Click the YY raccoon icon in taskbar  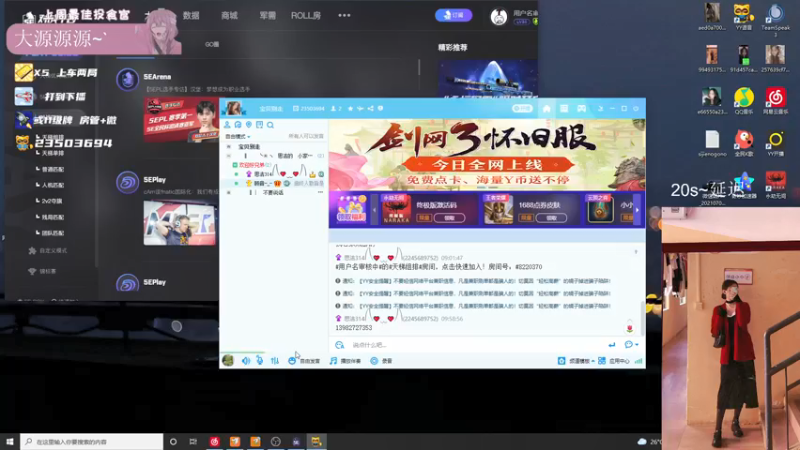tap(316, 441)
